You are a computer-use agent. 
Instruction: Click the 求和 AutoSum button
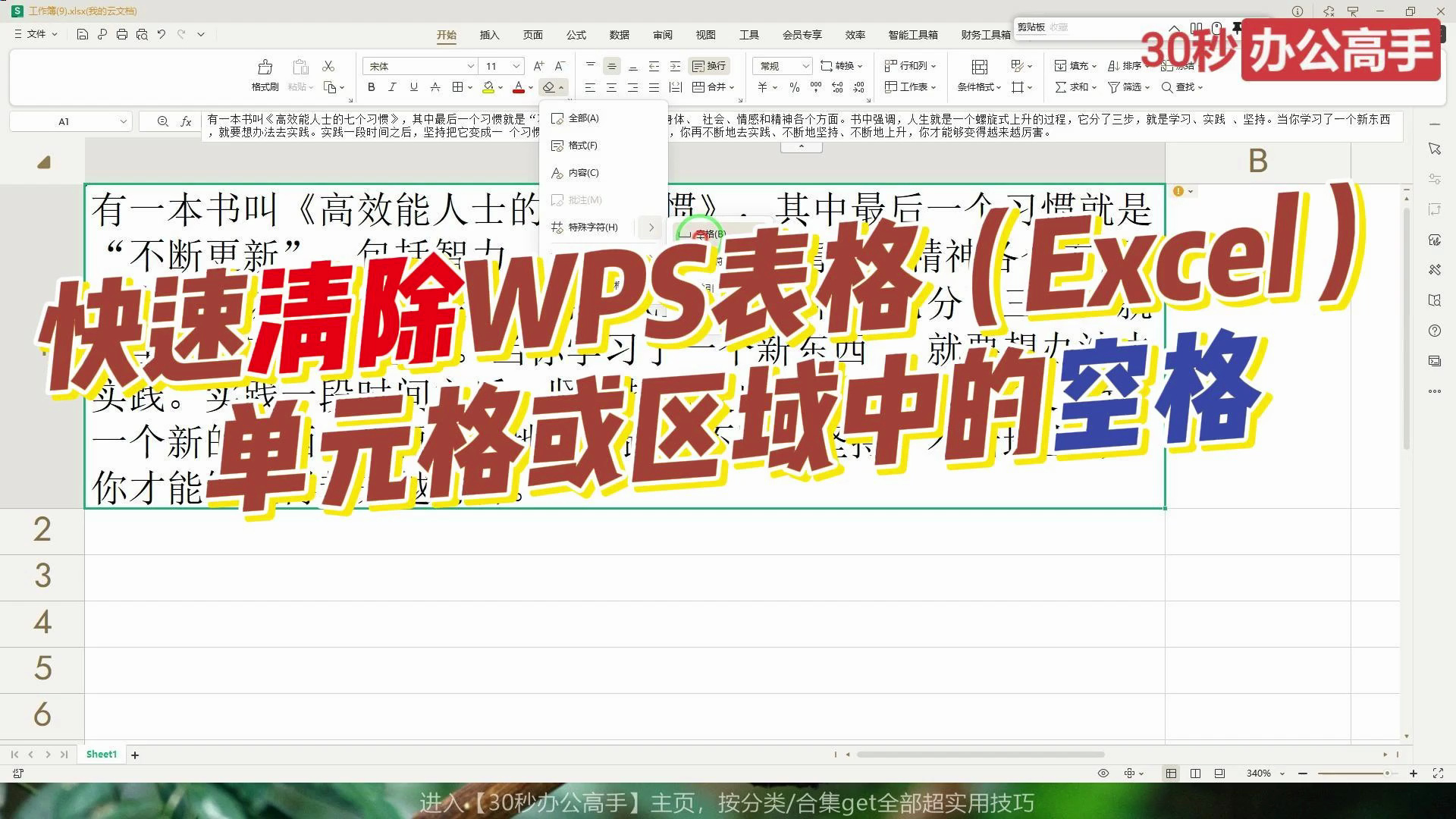pos(1075,87)
